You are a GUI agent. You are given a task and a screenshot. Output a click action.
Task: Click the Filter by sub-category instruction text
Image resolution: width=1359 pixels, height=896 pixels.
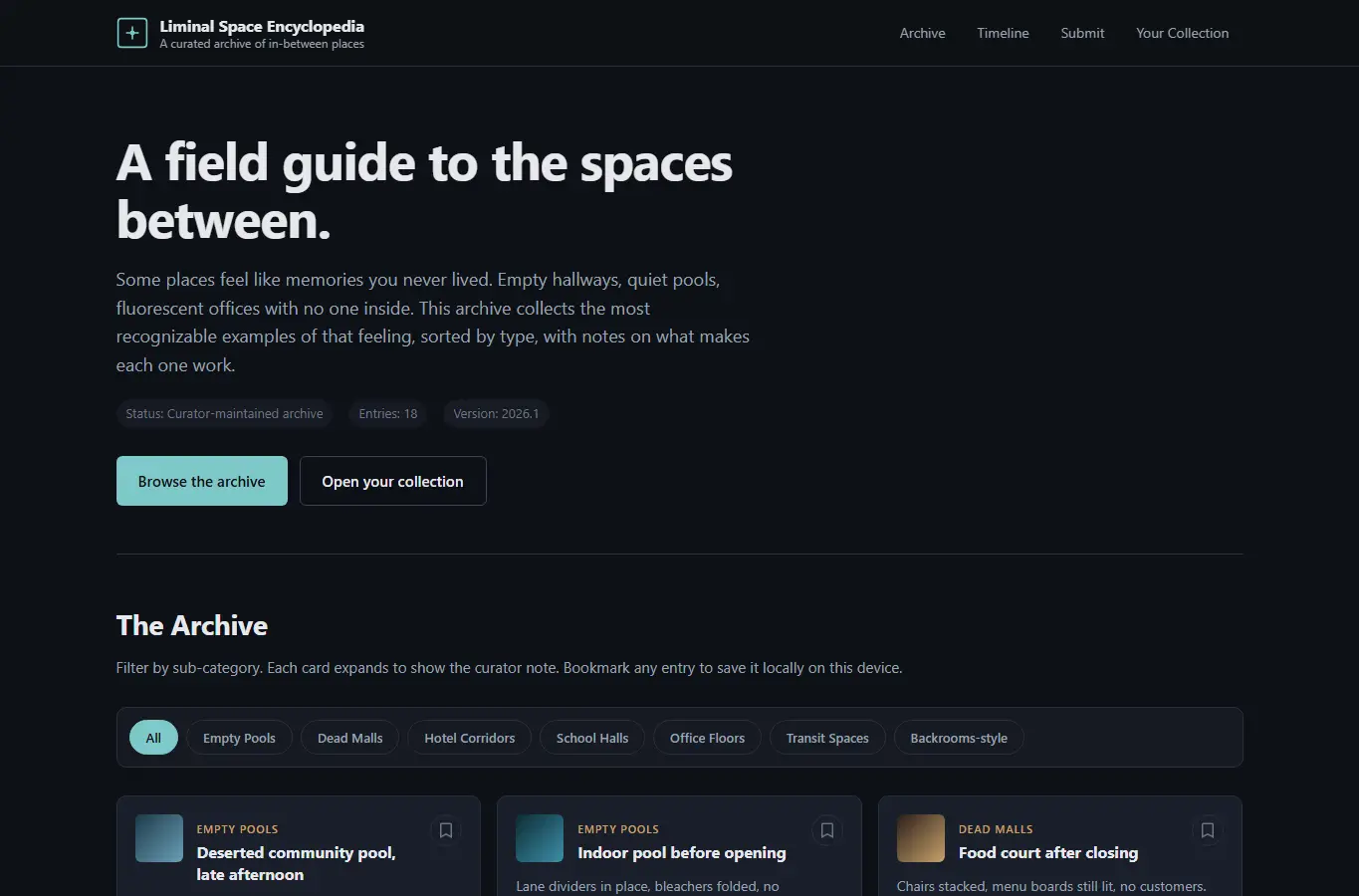click(x=509, y=667)
